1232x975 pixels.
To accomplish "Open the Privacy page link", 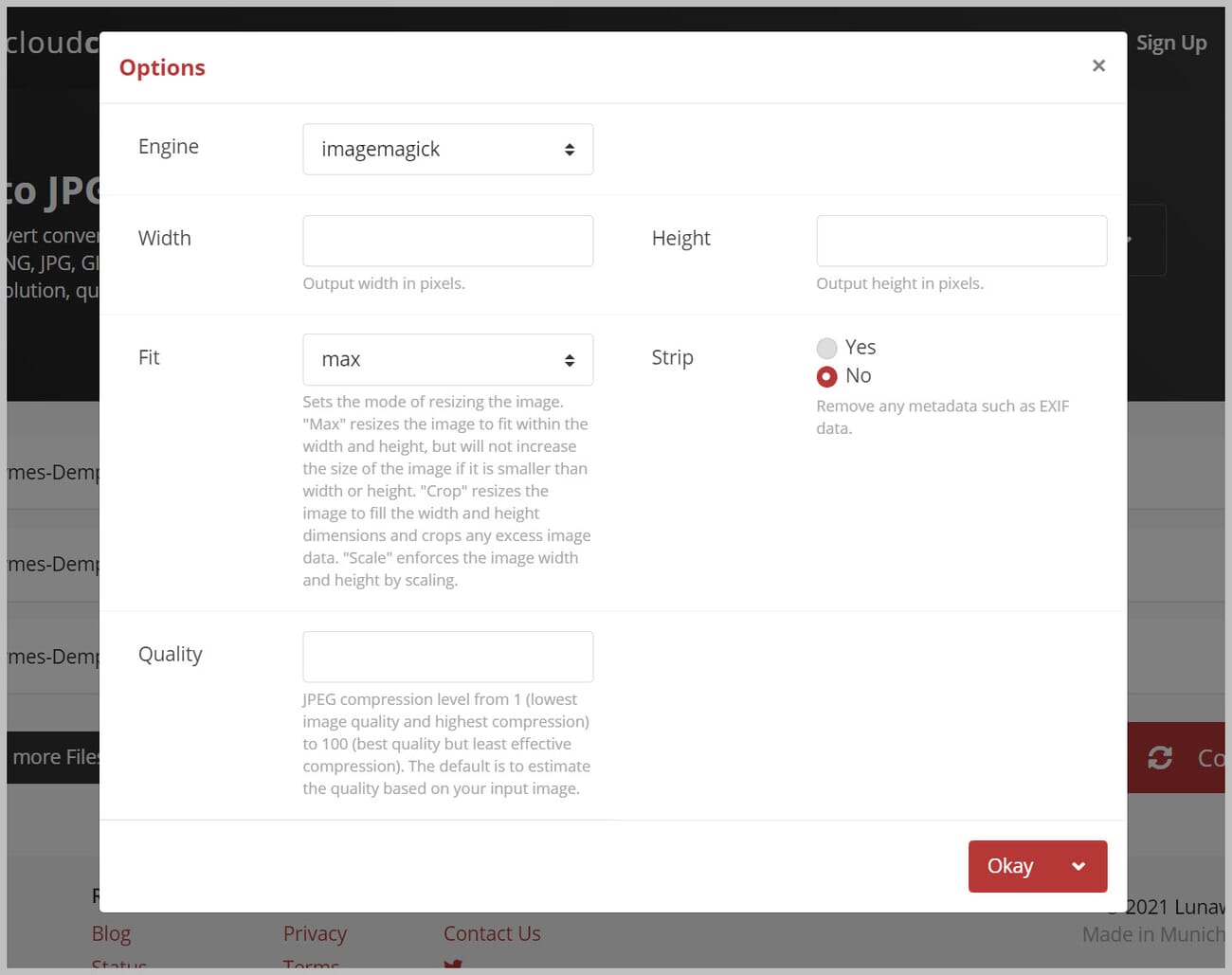I will [314, 933].
